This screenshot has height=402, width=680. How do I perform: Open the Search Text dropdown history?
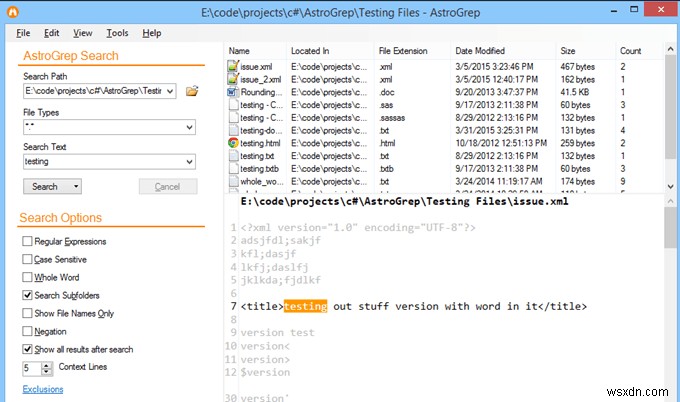pyautogui.click(x=190, y=162)
